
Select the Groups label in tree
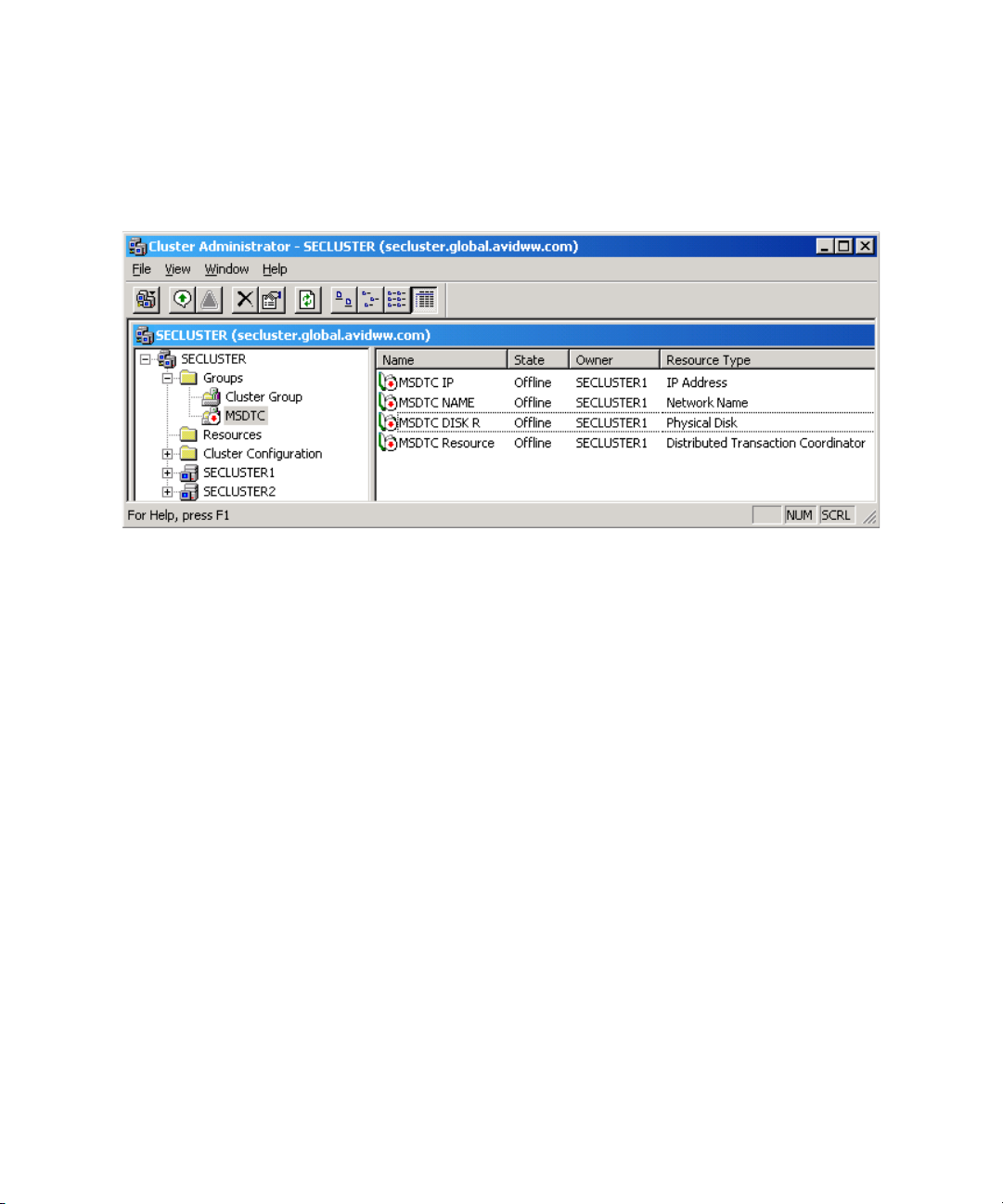pyautogui.click(x=223, y=378)
